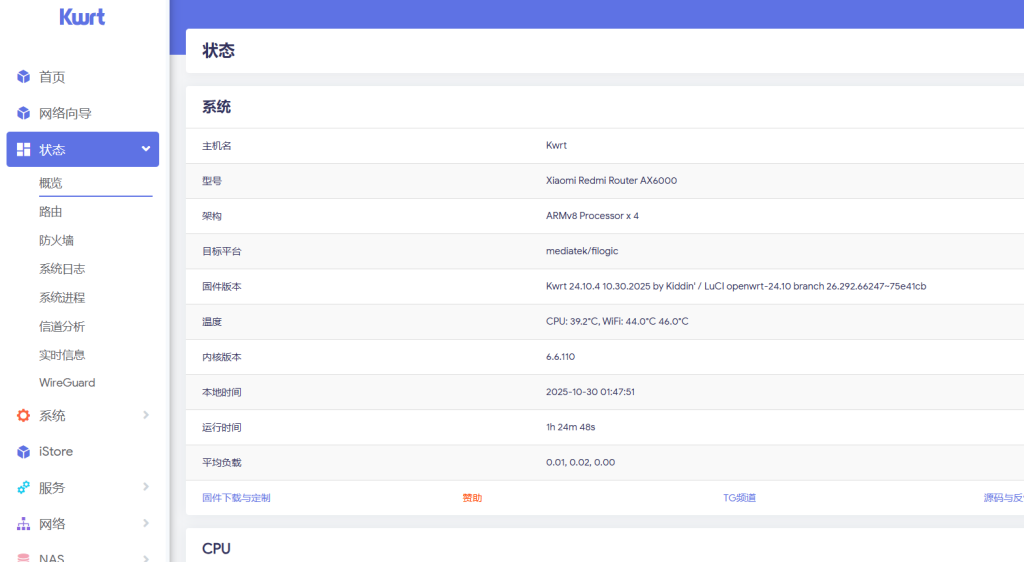Click the 赞助 sponsor link
The width and height of the screenshot is (1024, 562).
[472, 498]
